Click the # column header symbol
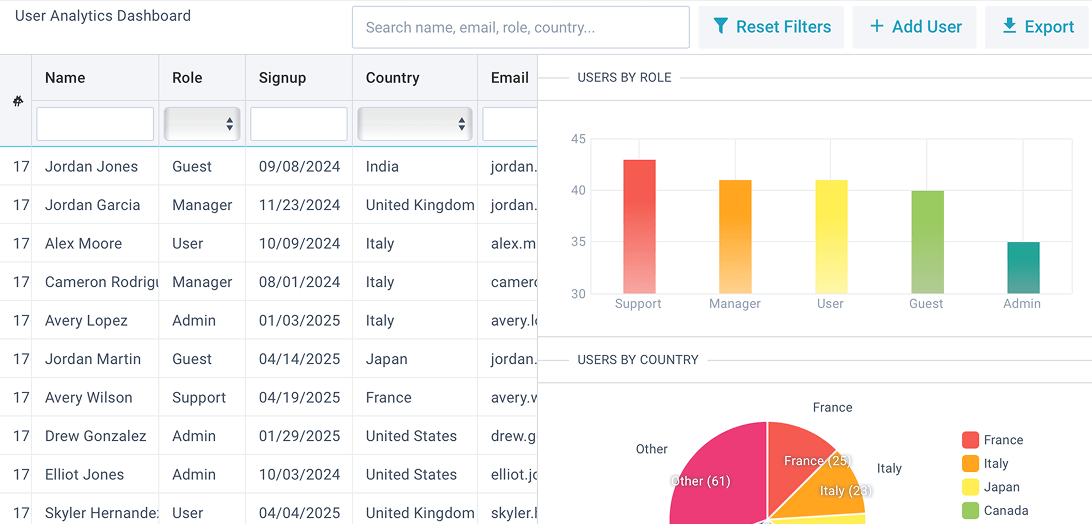The width and height of the screenshot is (1092, 524). 17,101
